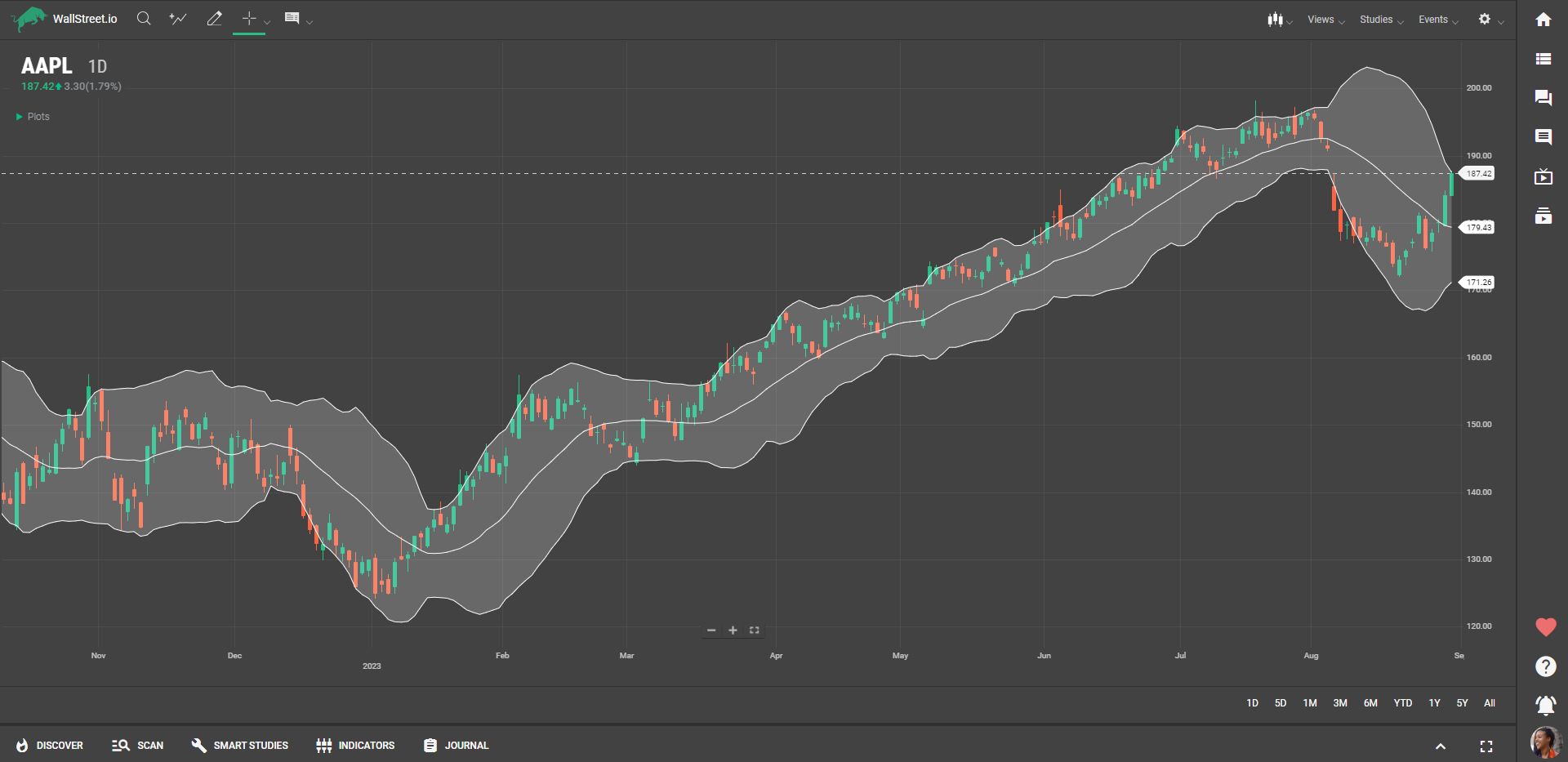This screenshot has width=1568, height=762.
Task: Go to the home page icon
Action: (1543, 20)
